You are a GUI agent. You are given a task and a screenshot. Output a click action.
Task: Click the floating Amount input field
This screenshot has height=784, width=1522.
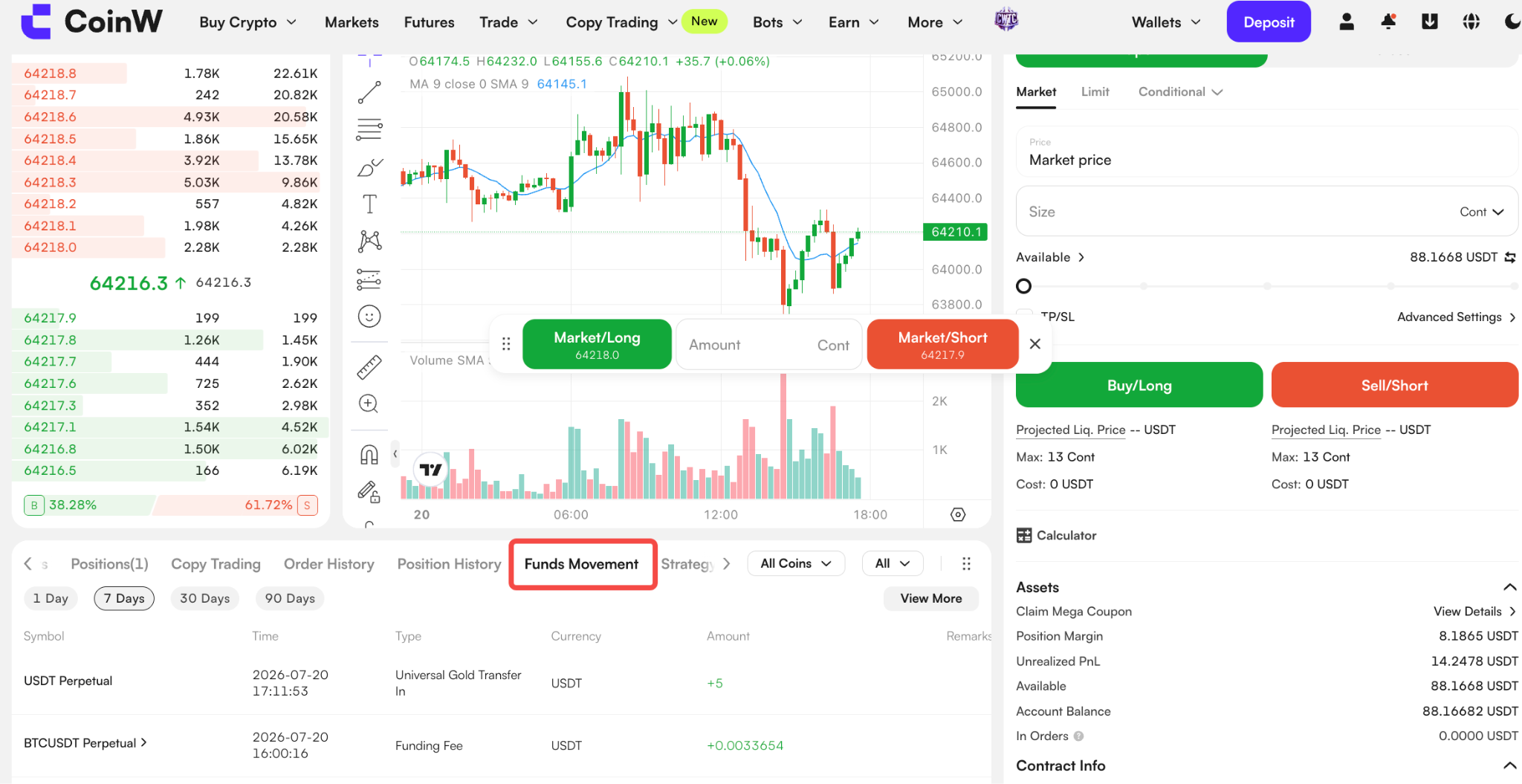[x=769, y=345]
